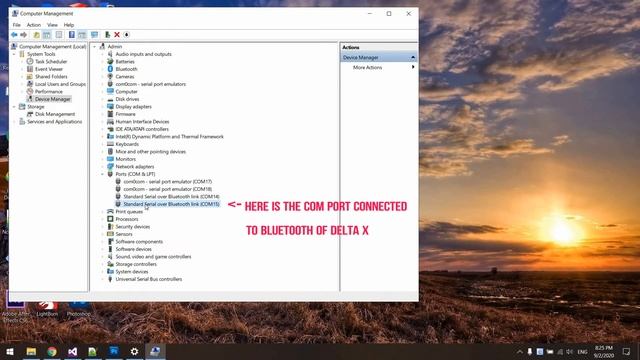Toggle the Show/Hide Console Tree toolbar icon

tap(47, 35)
